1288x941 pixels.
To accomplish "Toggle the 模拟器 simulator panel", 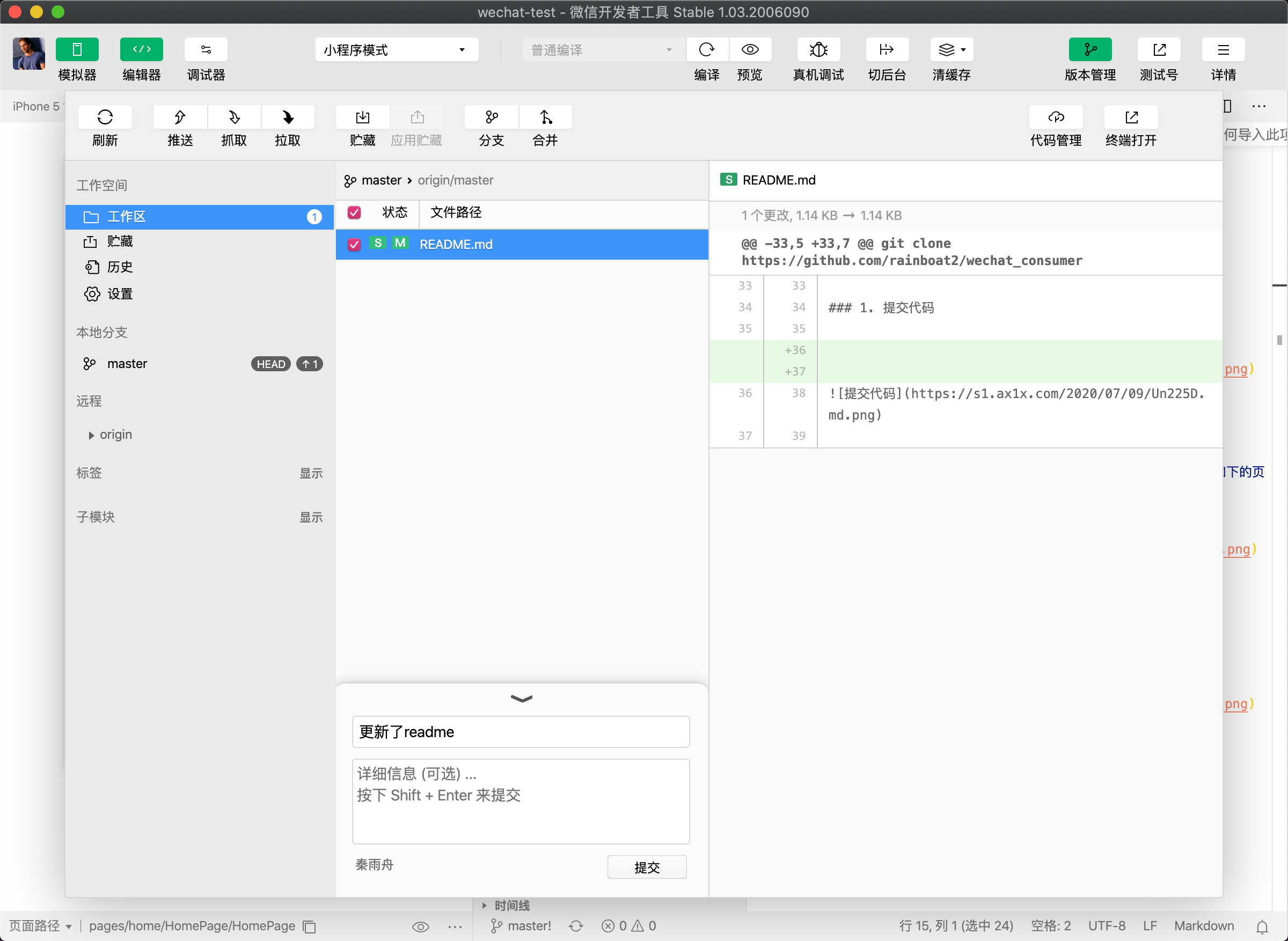I will [x=77, y=49].
